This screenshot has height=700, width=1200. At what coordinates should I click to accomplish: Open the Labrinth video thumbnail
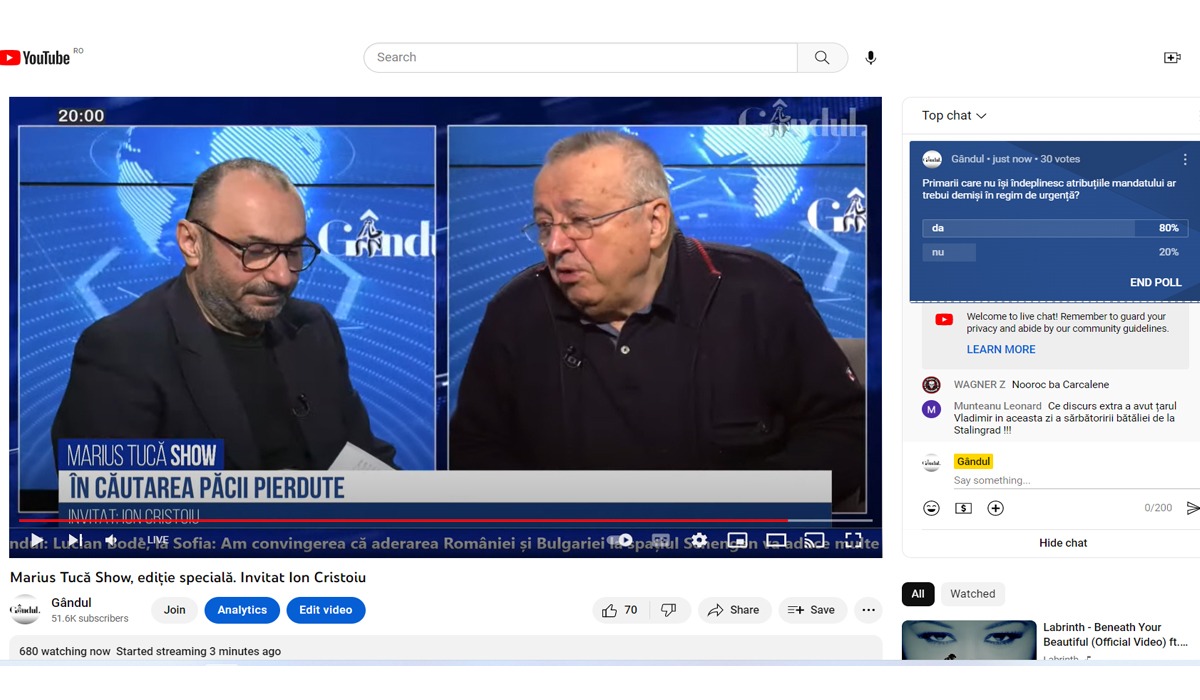(969, 640)
